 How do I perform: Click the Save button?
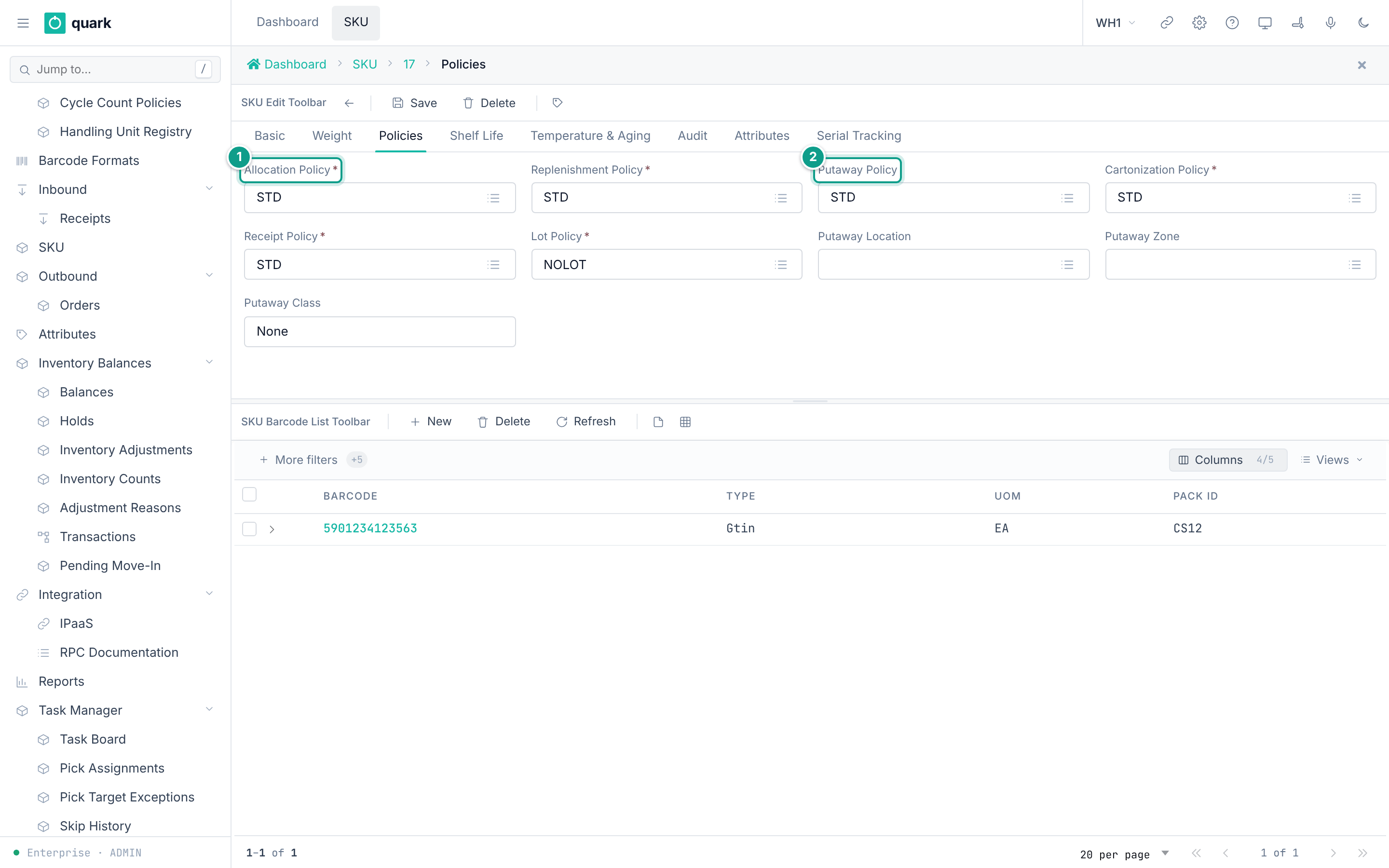414,103
